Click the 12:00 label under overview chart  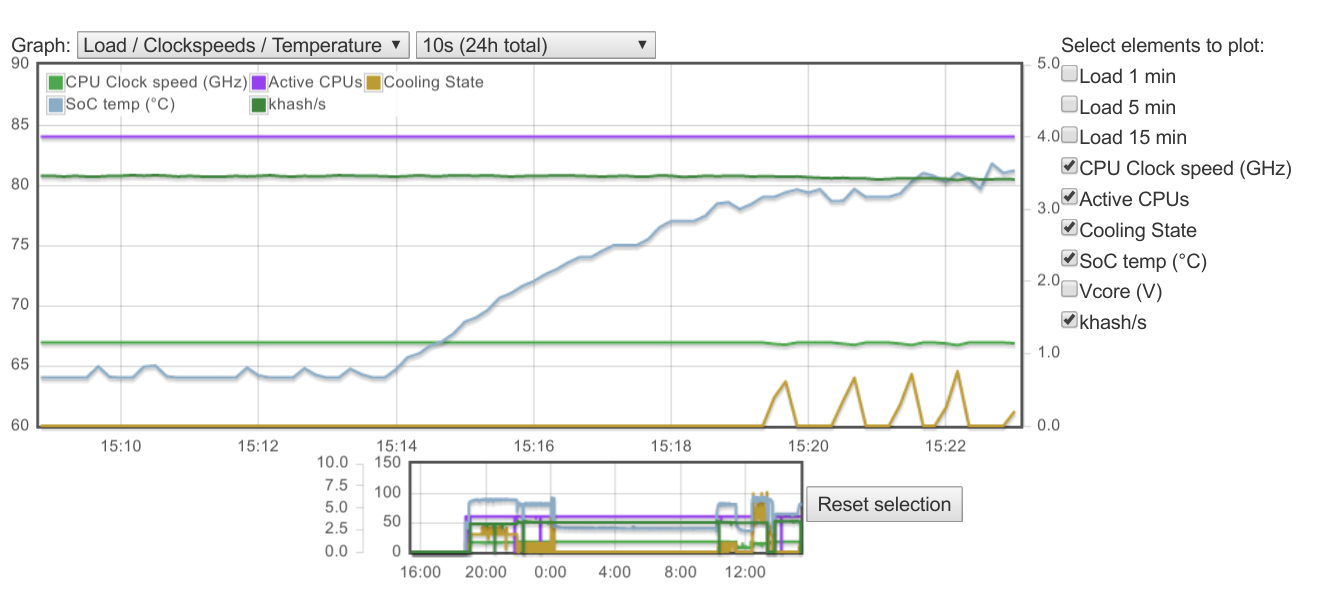(x=745, y=572)
